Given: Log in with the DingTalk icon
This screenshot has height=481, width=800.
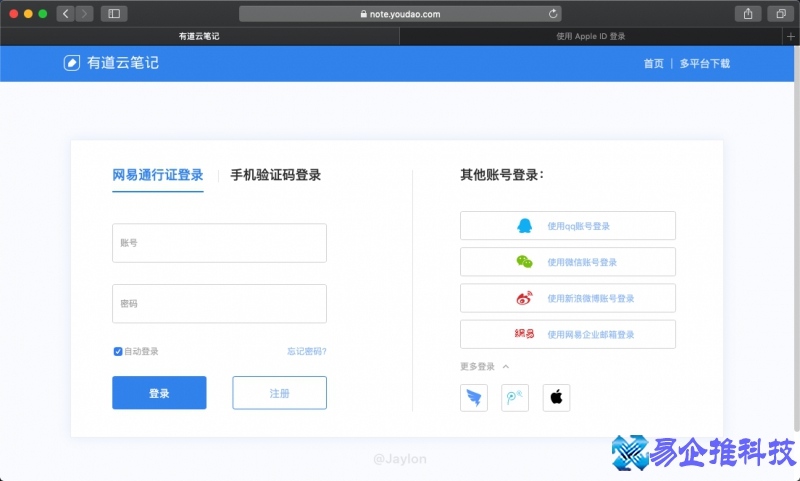Looking at the screenshot, I should tap(474, 397).
